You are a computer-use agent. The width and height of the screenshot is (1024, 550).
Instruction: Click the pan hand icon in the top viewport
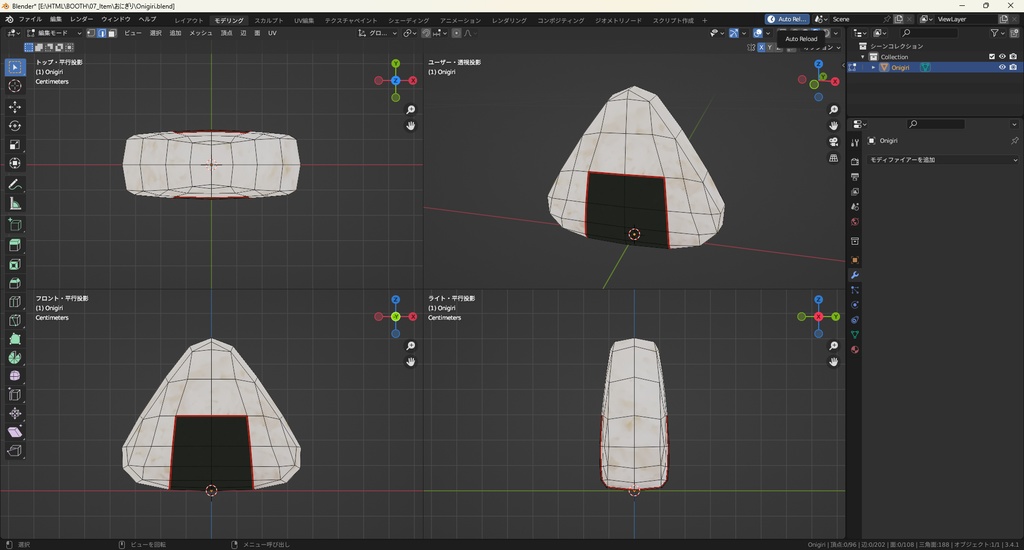[411, 126]
